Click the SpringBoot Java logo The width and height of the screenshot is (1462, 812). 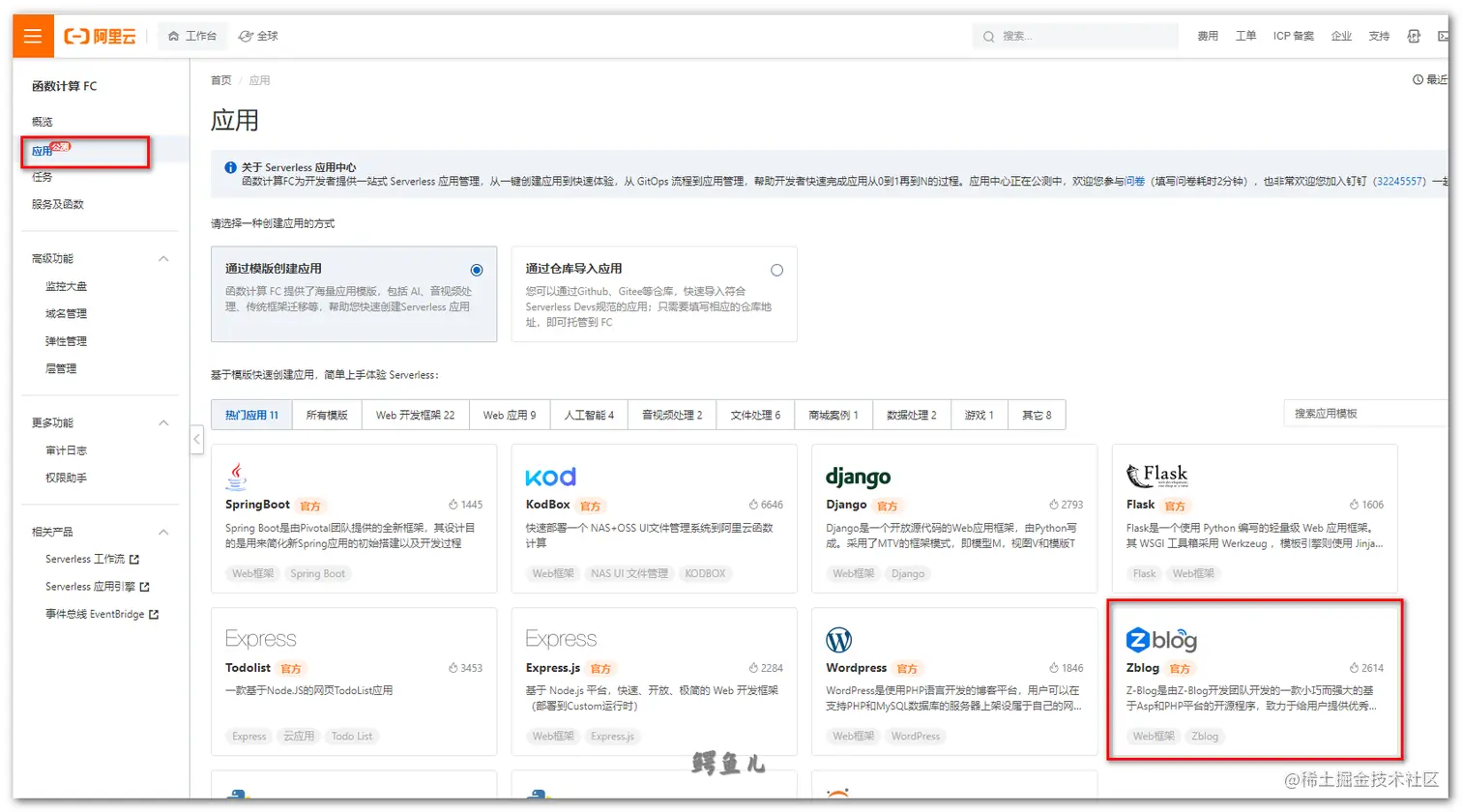(236, 476)
